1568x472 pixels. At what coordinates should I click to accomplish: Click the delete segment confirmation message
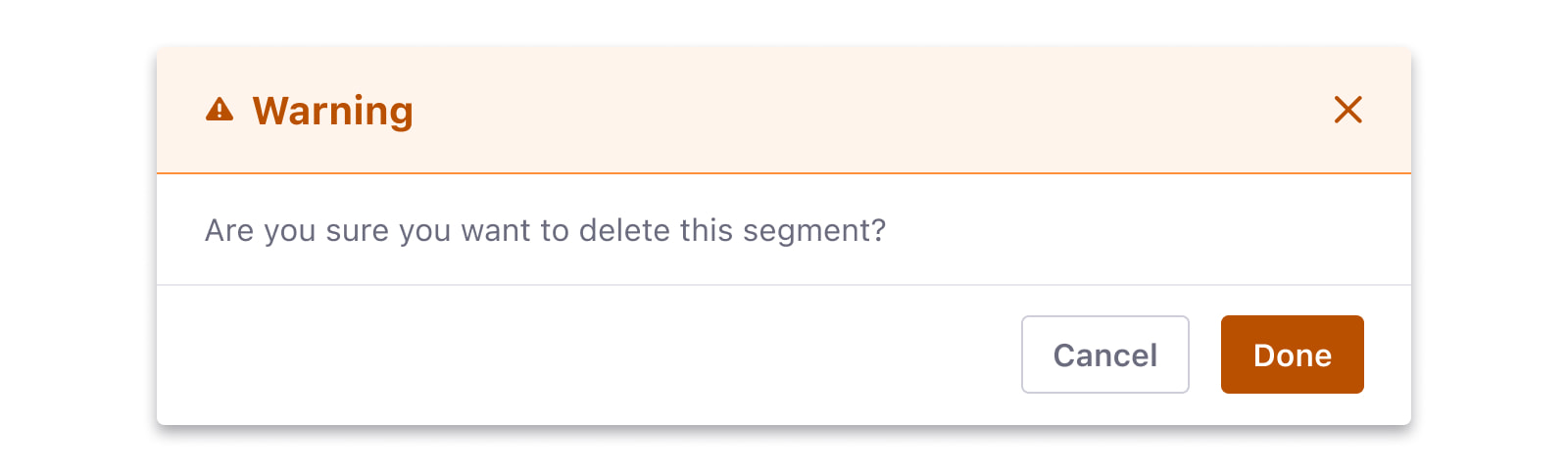pyautogui.click(x=545, y=230)
